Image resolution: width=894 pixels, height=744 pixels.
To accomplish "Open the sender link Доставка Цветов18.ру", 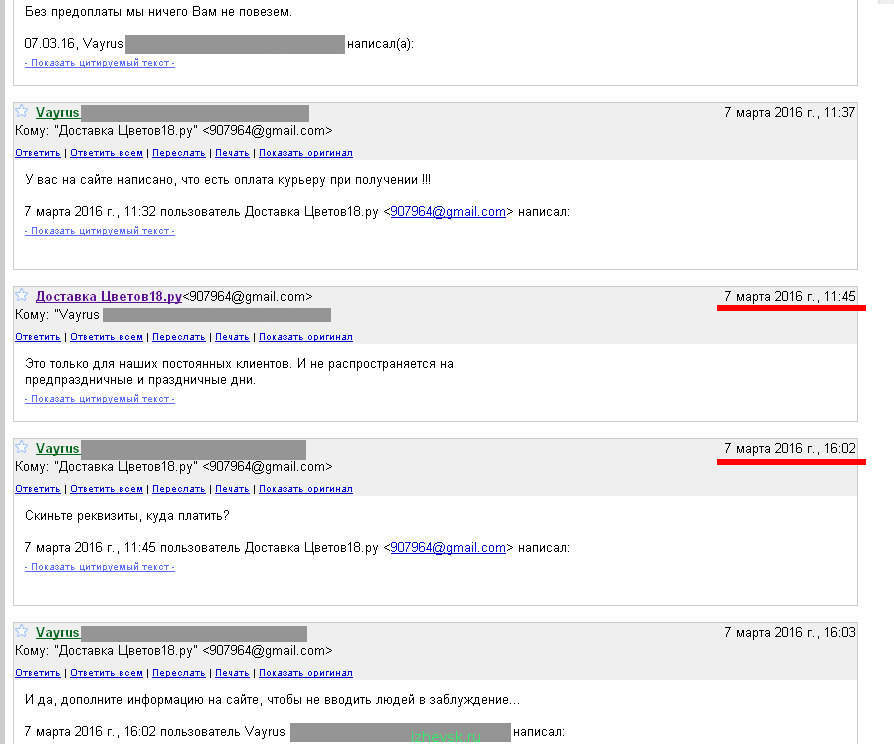I will click(109, 296).
